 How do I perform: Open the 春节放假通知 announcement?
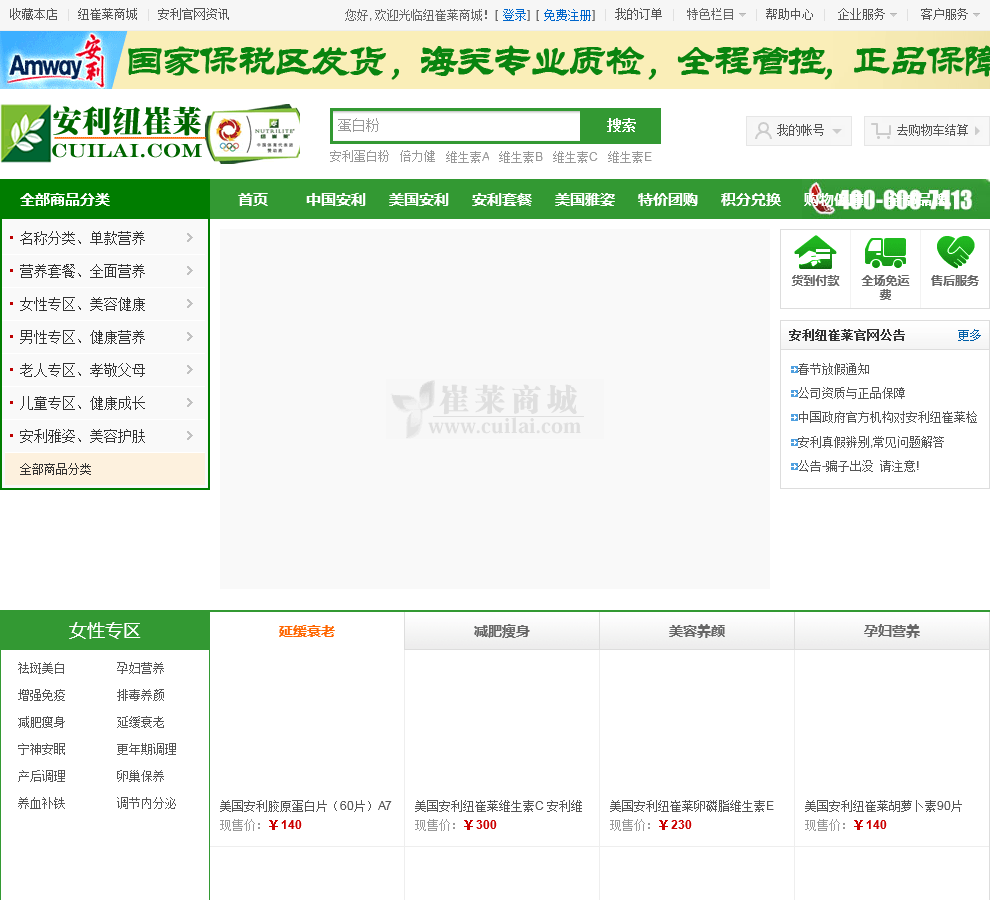833,369
